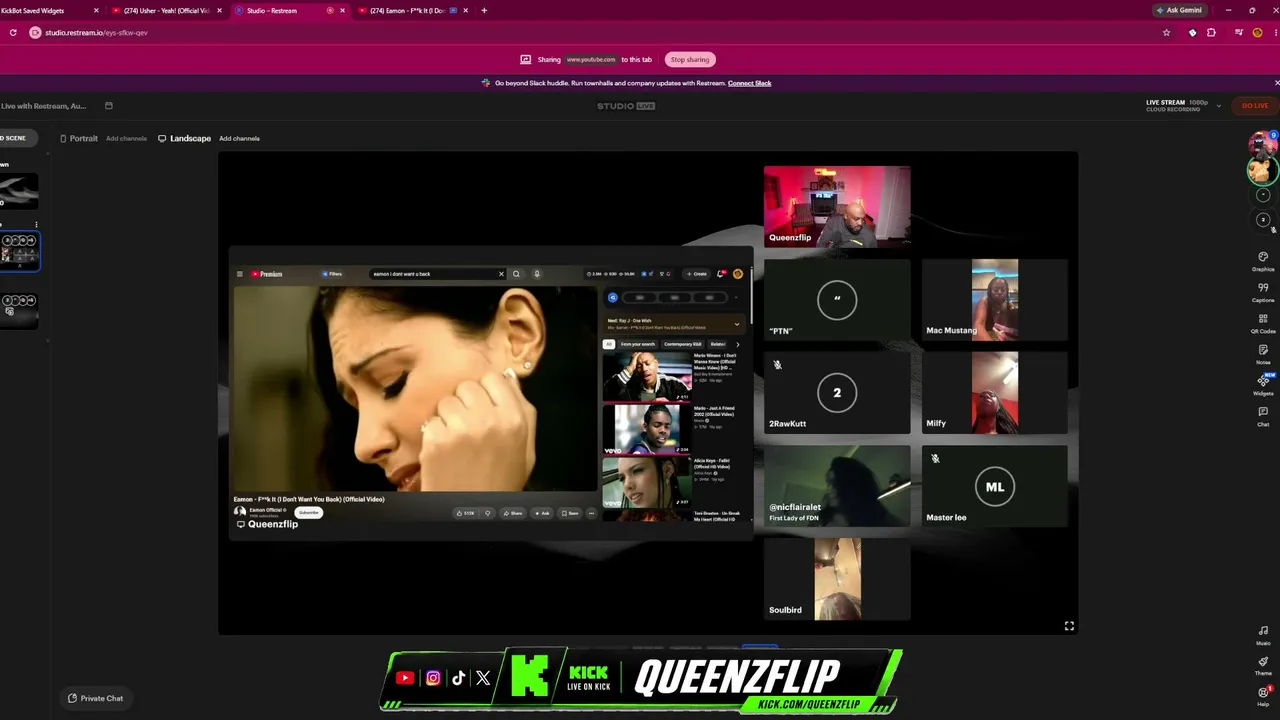The image size is (1280, 720).
Task: Open the Notes panel
Action: click(x=1263, y=354)
